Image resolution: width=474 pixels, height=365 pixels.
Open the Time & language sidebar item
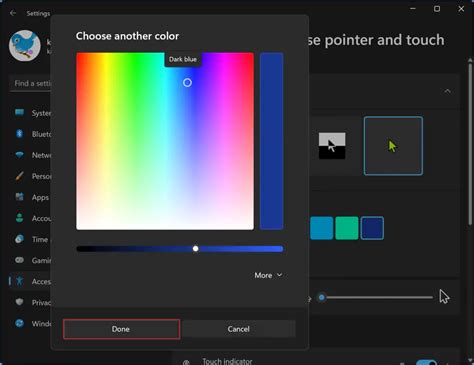[31, 239]
